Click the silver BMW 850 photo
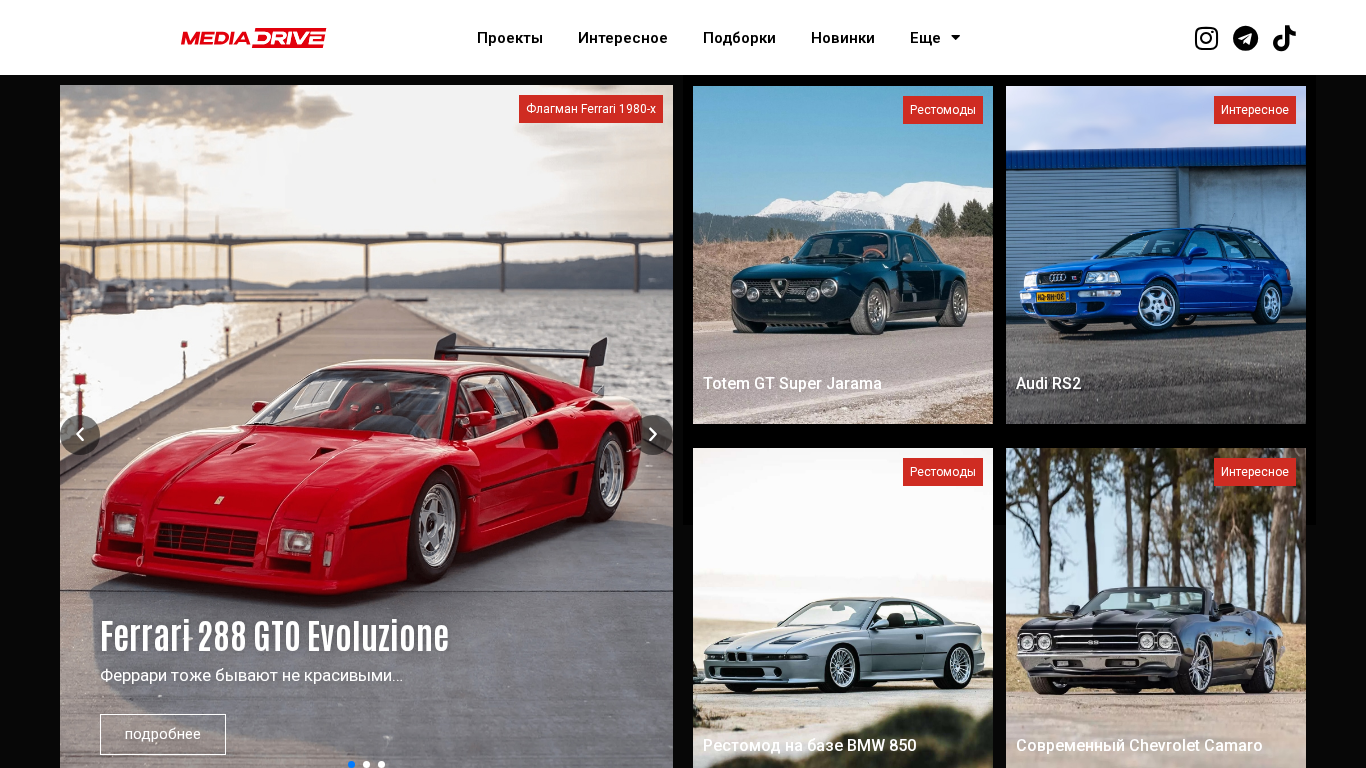This screenshot has height=768, width=1366. click(843, 608)
